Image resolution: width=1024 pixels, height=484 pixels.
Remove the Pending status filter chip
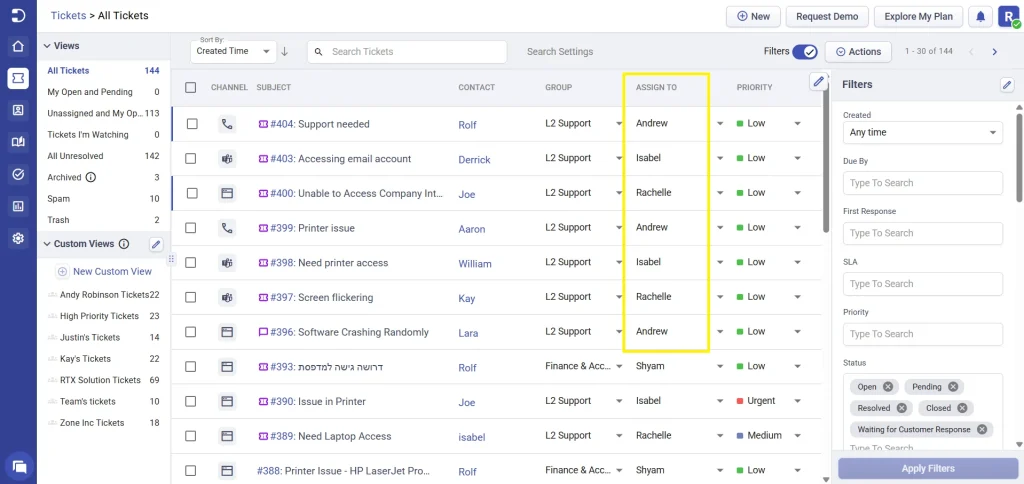(x=953, y=387)
